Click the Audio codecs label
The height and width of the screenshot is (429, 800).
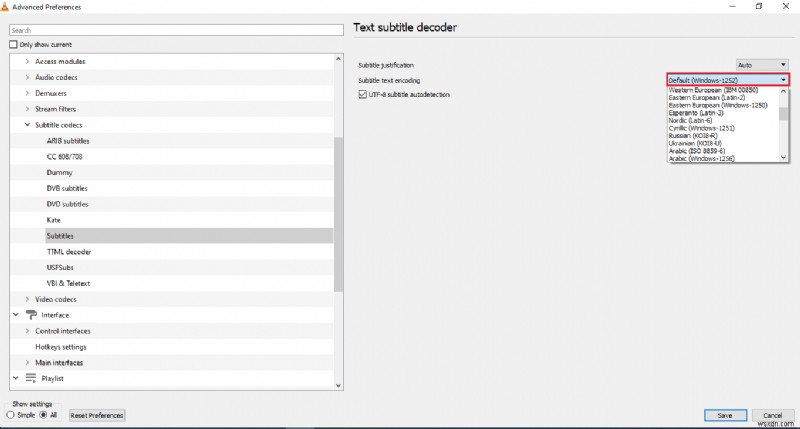(x=56, y=77)
